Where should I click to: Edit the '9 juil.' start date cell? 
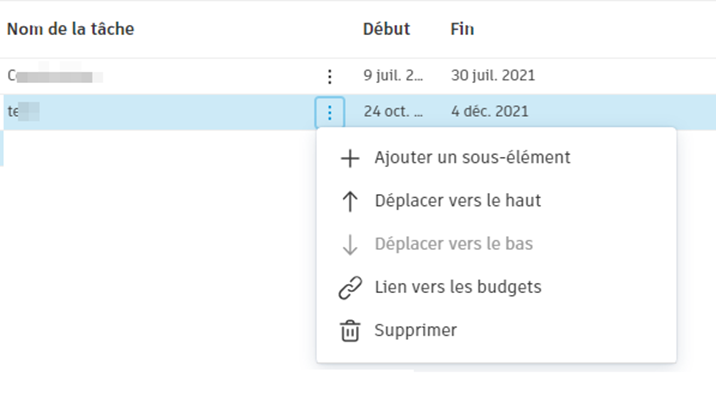point(391,76)
